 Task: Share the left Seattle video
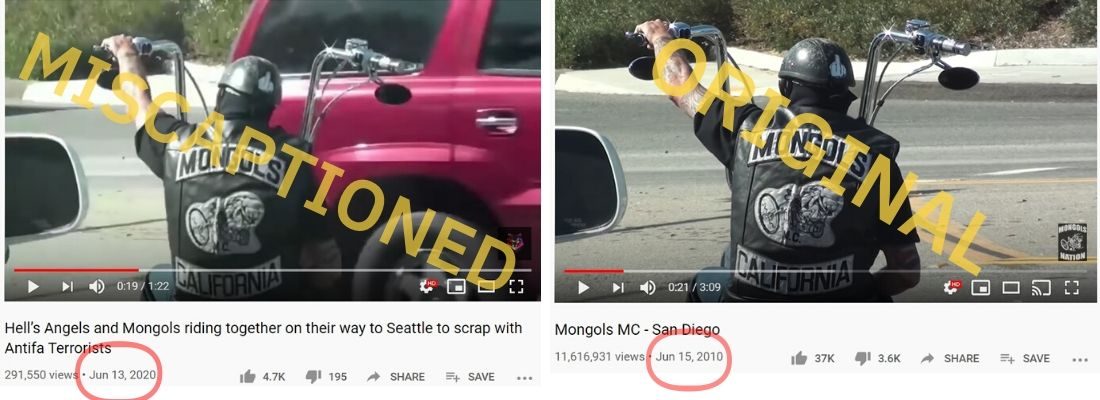[396, 377]
